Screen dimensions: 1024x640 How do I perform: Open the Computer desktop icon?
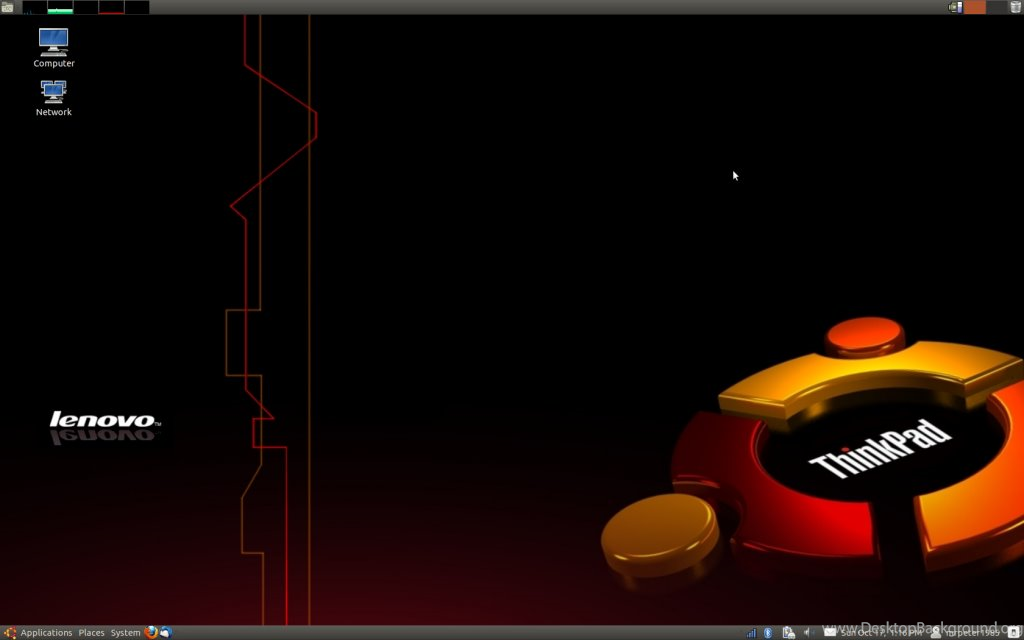point(54,48)
